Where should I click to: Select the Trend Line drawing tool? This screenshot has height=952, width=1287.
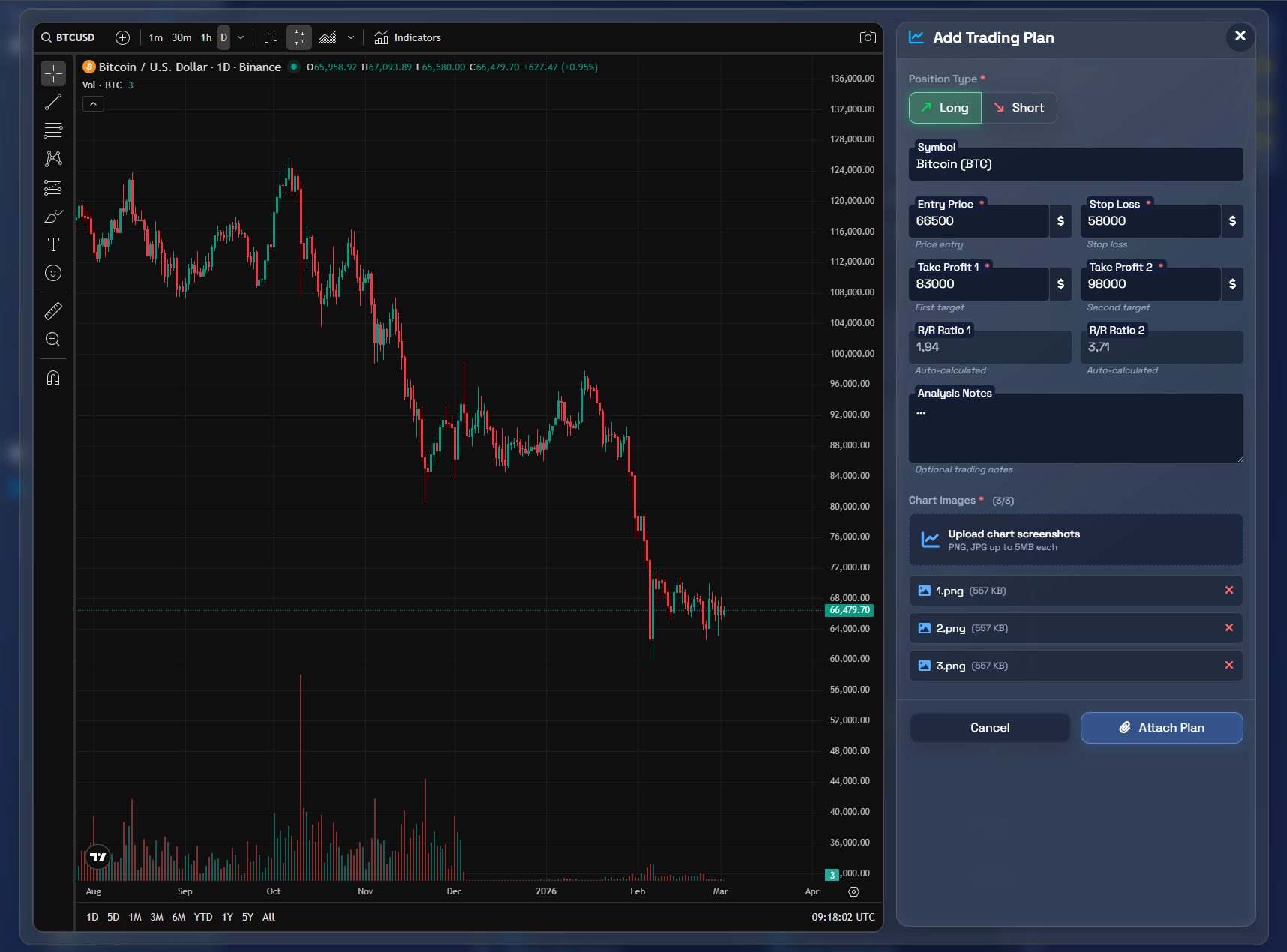pos(52,102)
